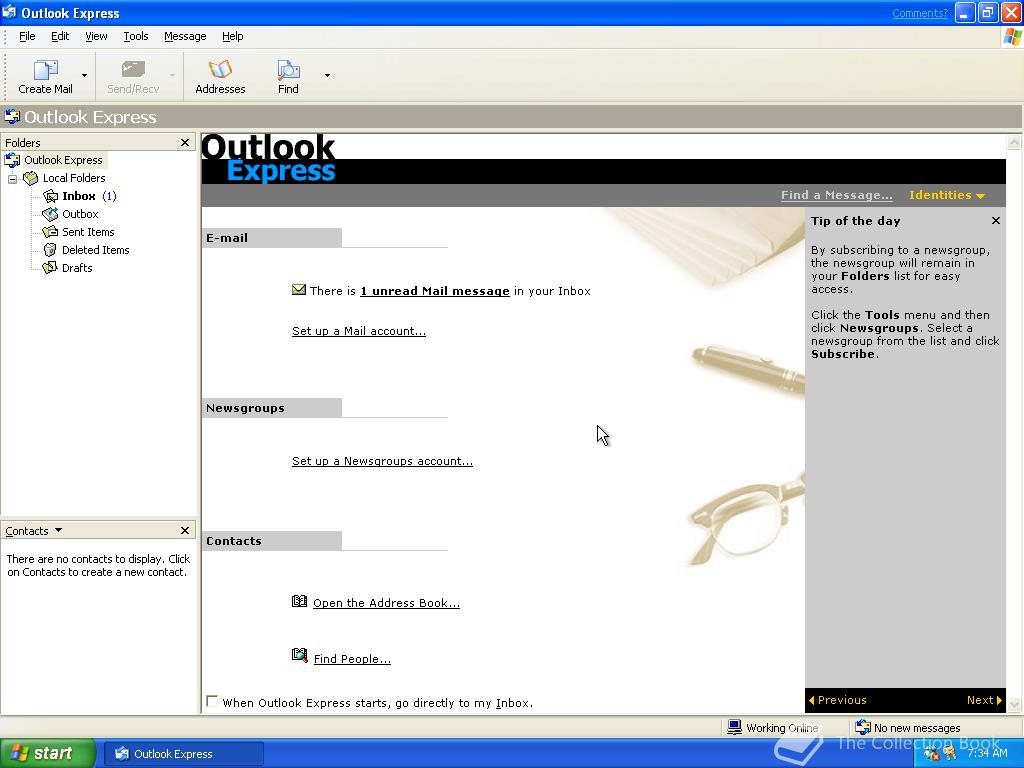Screen dimensions: 1024x768
Task: Select the Deleted Items label
Action: pyautogui.click(x=95, y=249)
